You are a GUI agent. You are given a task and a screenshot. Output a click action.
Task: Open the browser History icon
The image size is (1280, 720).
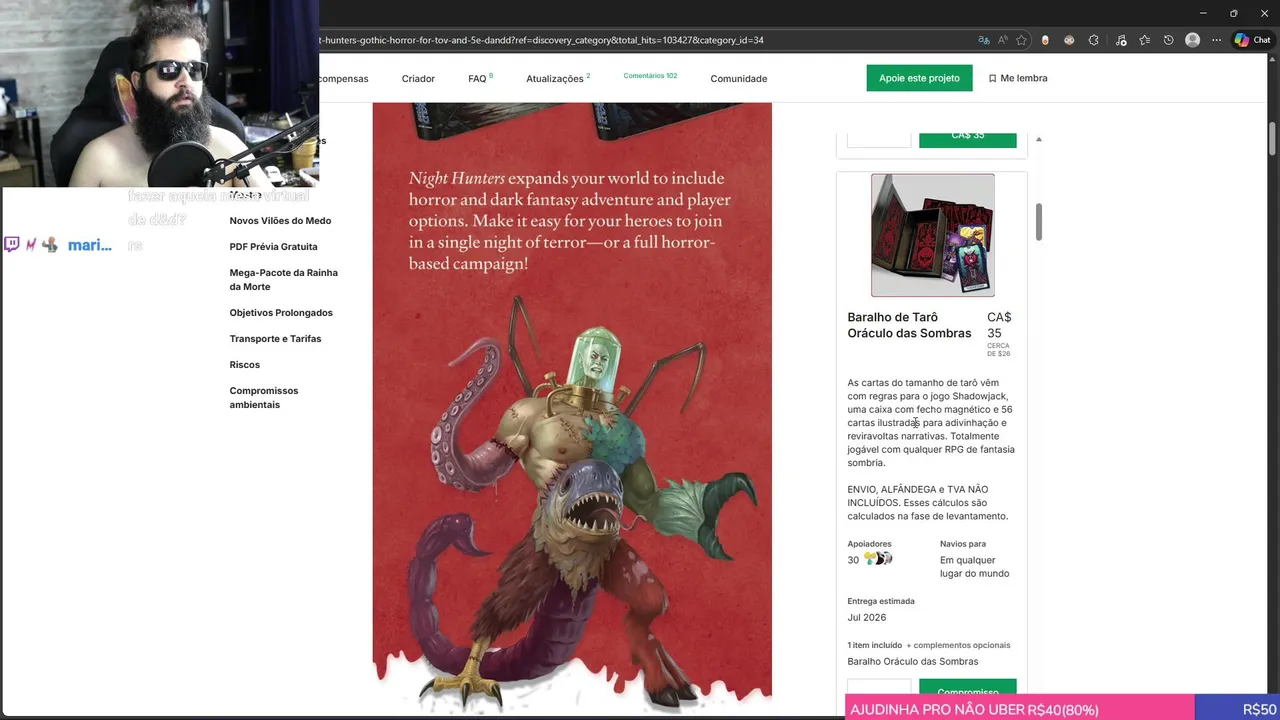[x=1168, y=40]
